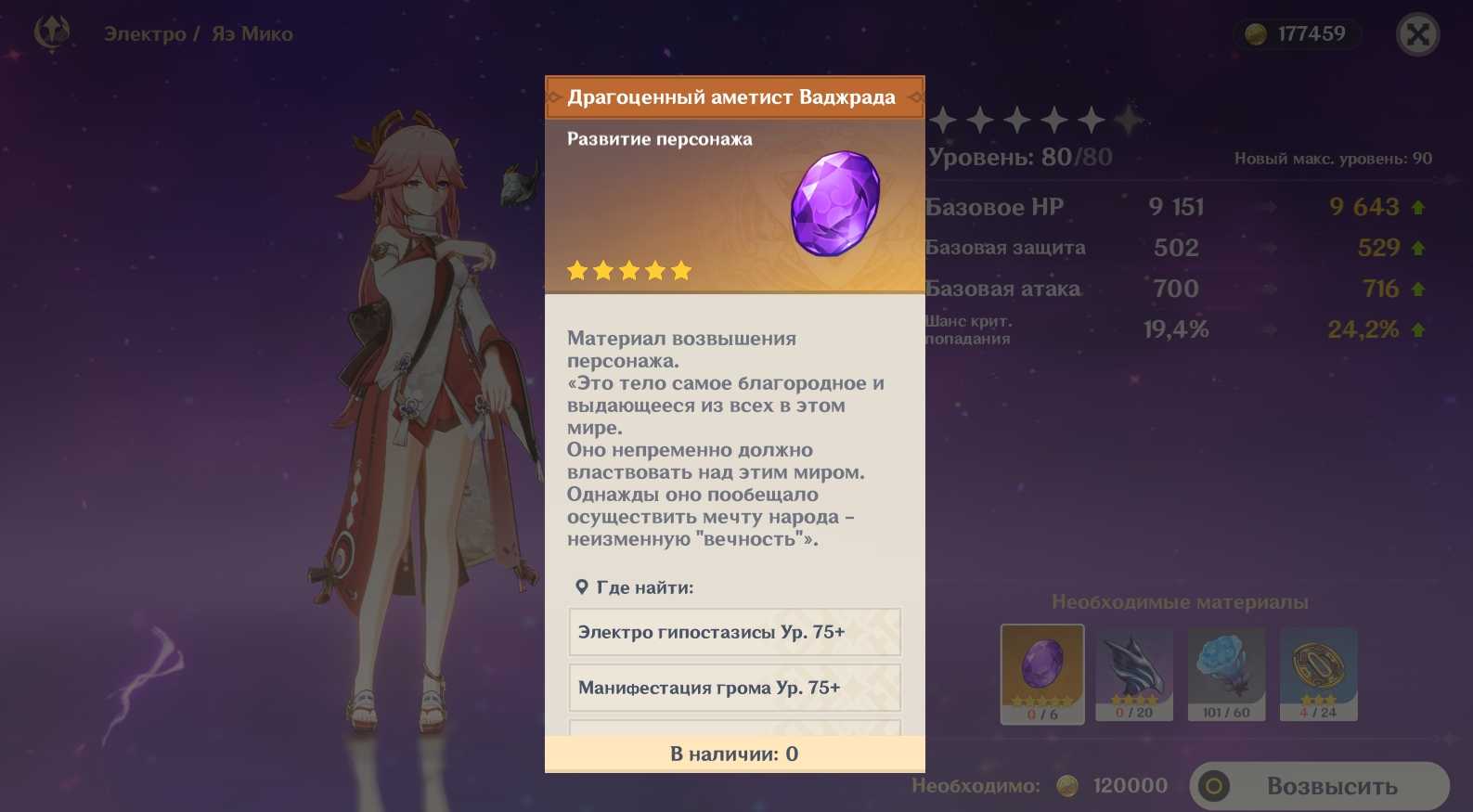Select the dragon claw material slot 0/20

pos(1134,675)
